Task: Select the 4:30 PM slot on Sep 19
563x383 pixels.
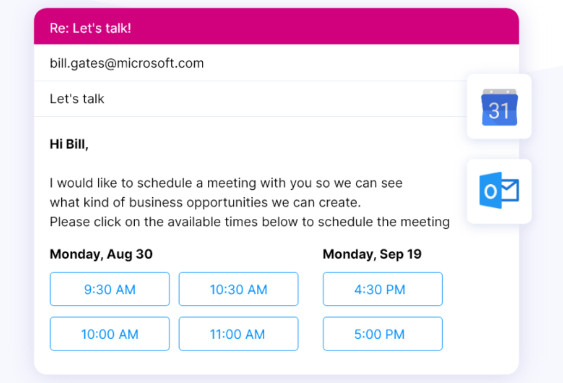Action: [383, 289]
